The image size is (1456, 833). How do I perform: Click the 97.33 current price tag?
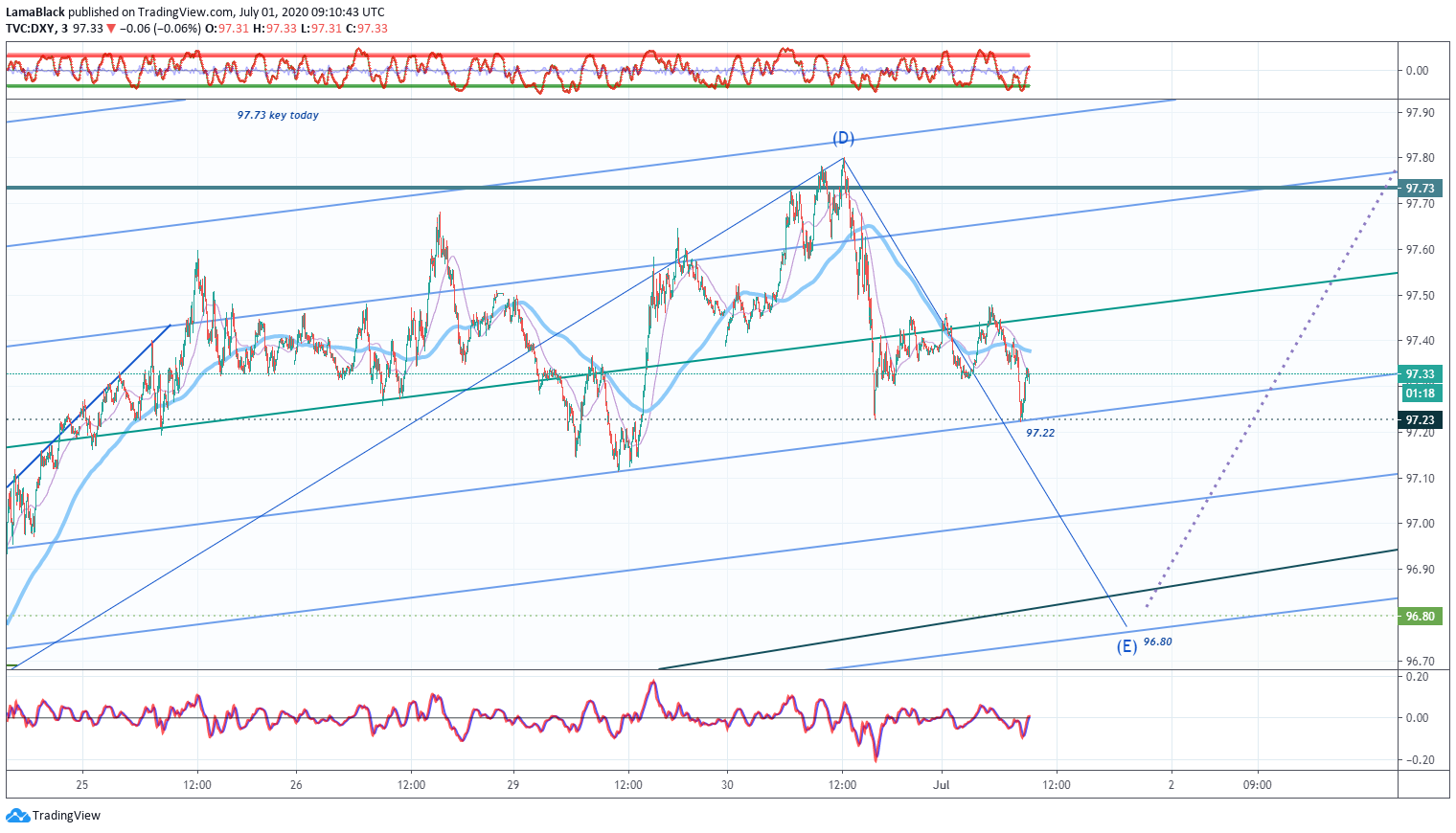(x=1420, y=374)
